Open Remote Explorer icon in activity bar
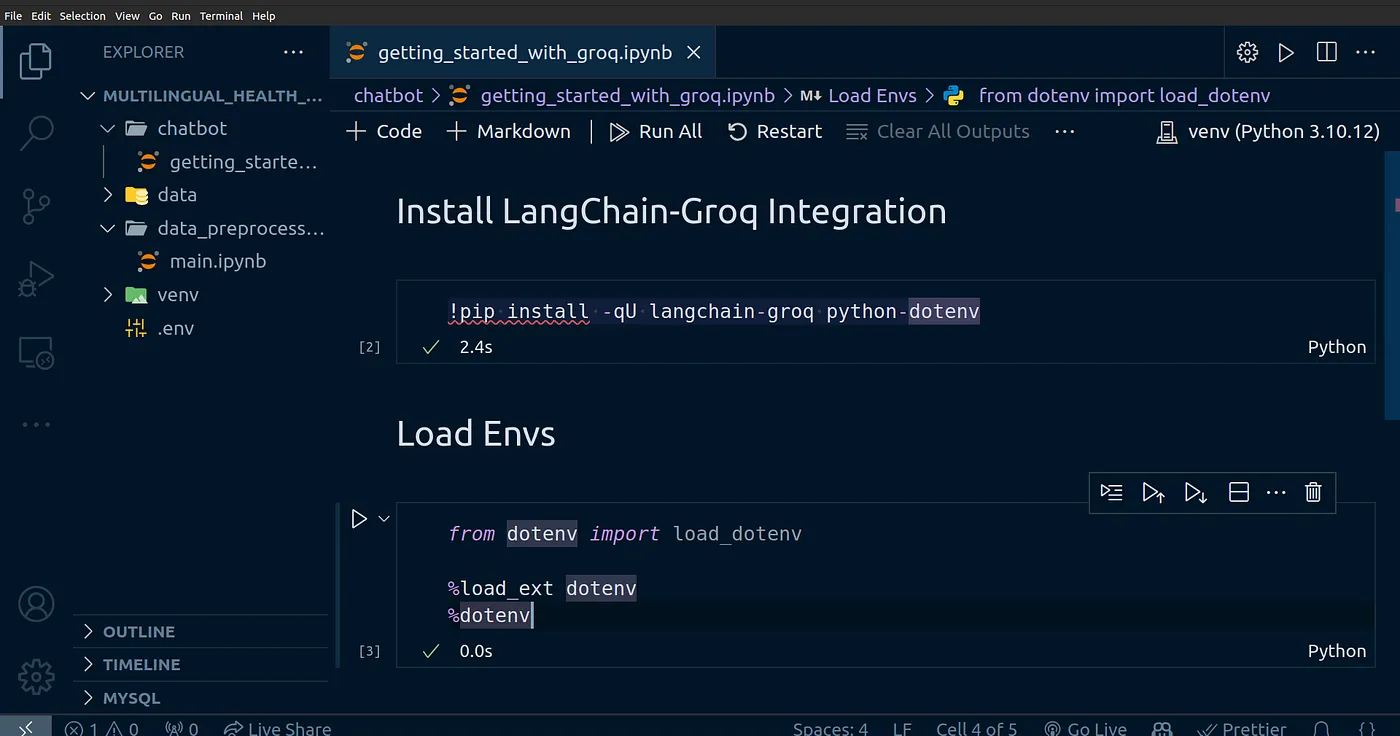The image size is (1400, 736). tap(36, 352)
